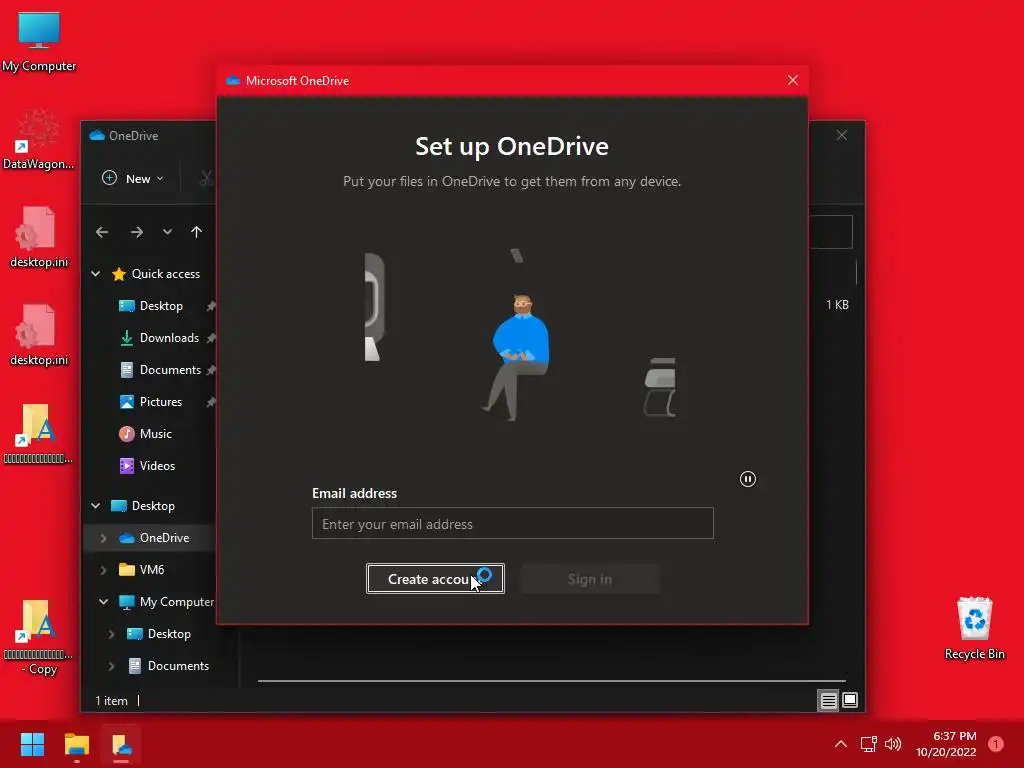1024x768 pixels.
Task: Click the Create account button
Action: (x=435, y=579)
